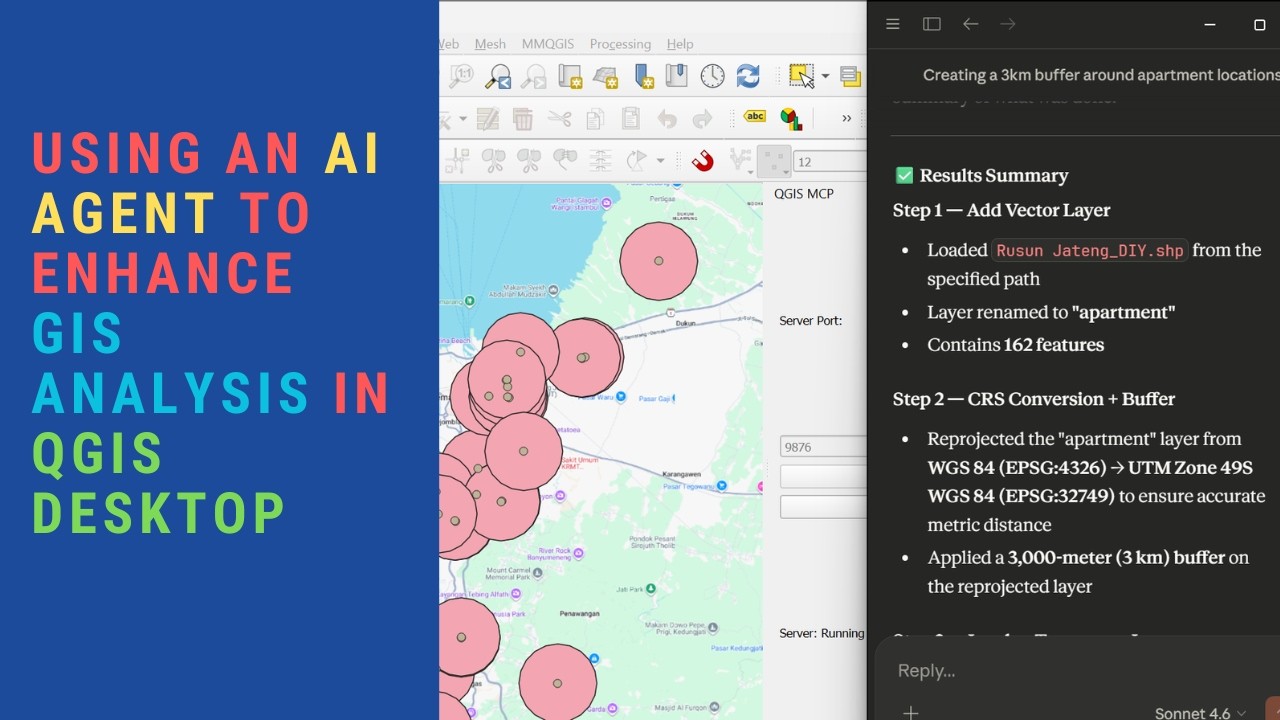
Task: Click the Server: Running status text
Action: [822, 633]
